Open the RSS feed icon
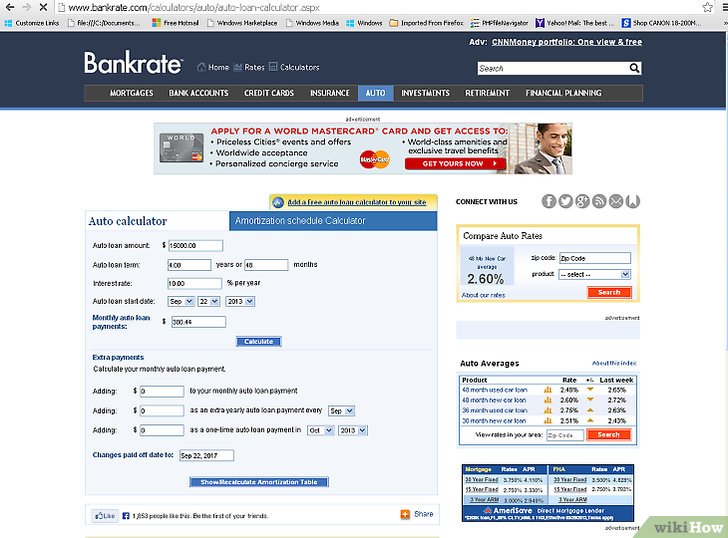The image size is (728, 538). 599,201
